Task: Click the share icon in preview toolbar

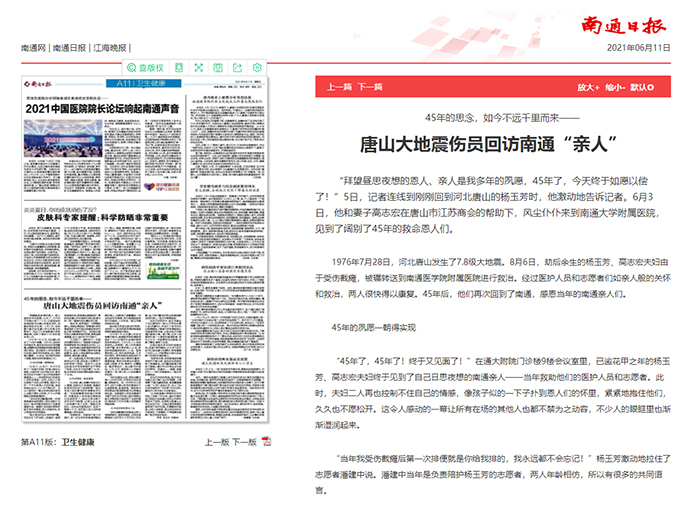Action: [x=237, y=68]
